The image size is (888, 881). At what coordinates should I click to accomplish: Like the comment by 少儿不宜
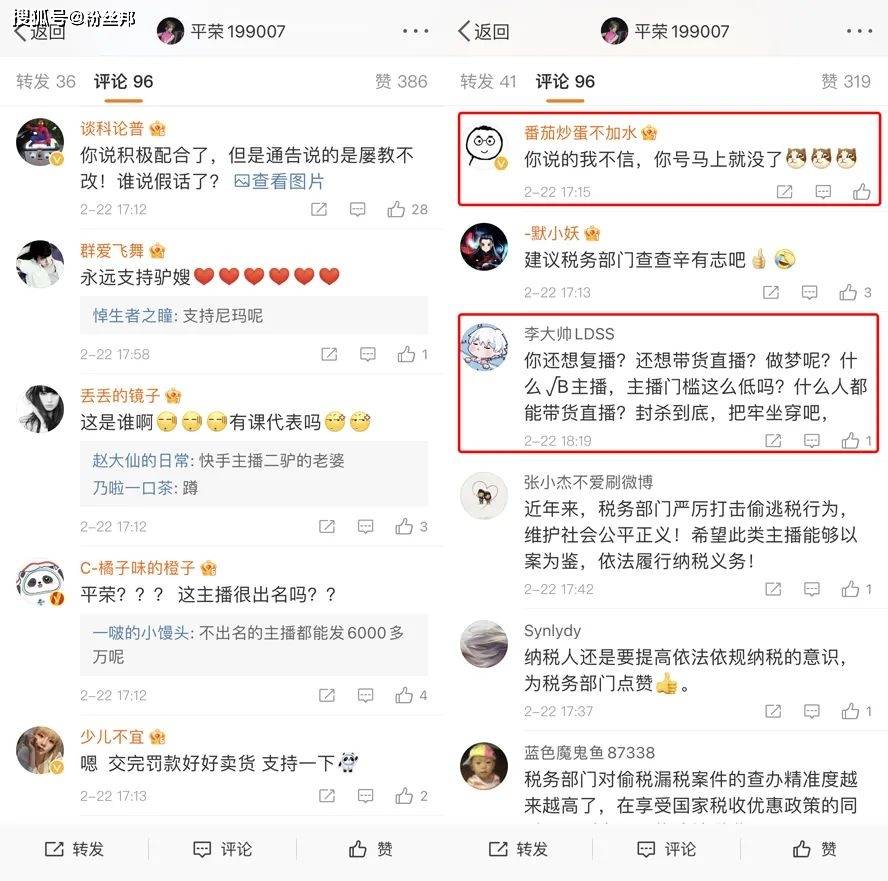click(x=411, y=796)
